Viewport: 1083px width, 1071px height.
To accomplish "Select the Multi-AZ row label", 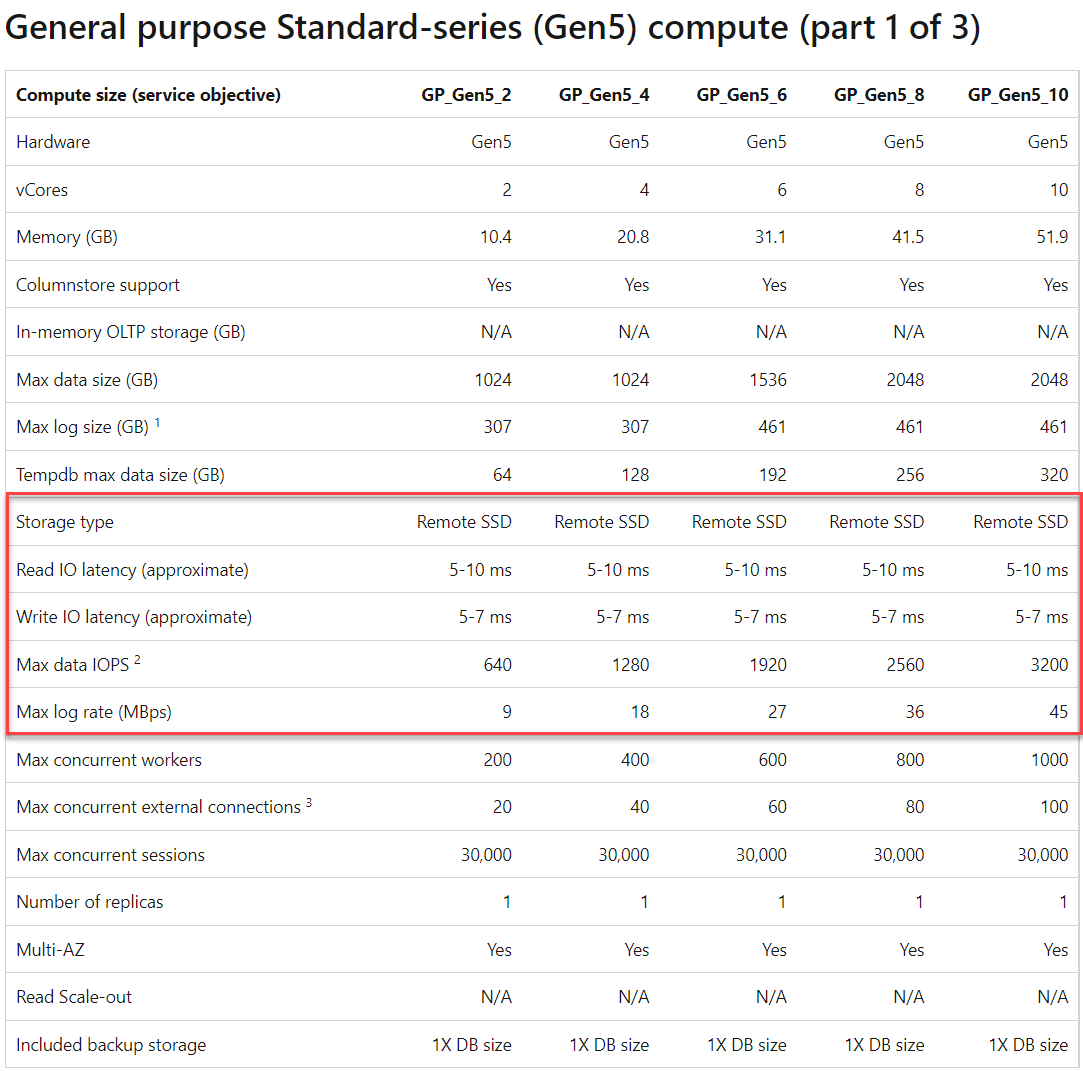I will [50, 950].
